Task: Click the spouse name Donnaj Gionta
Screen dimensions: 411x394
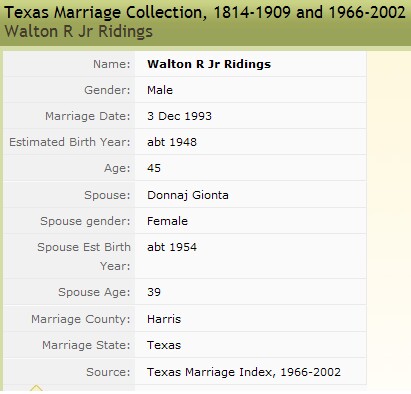Action: coord(188,195)
